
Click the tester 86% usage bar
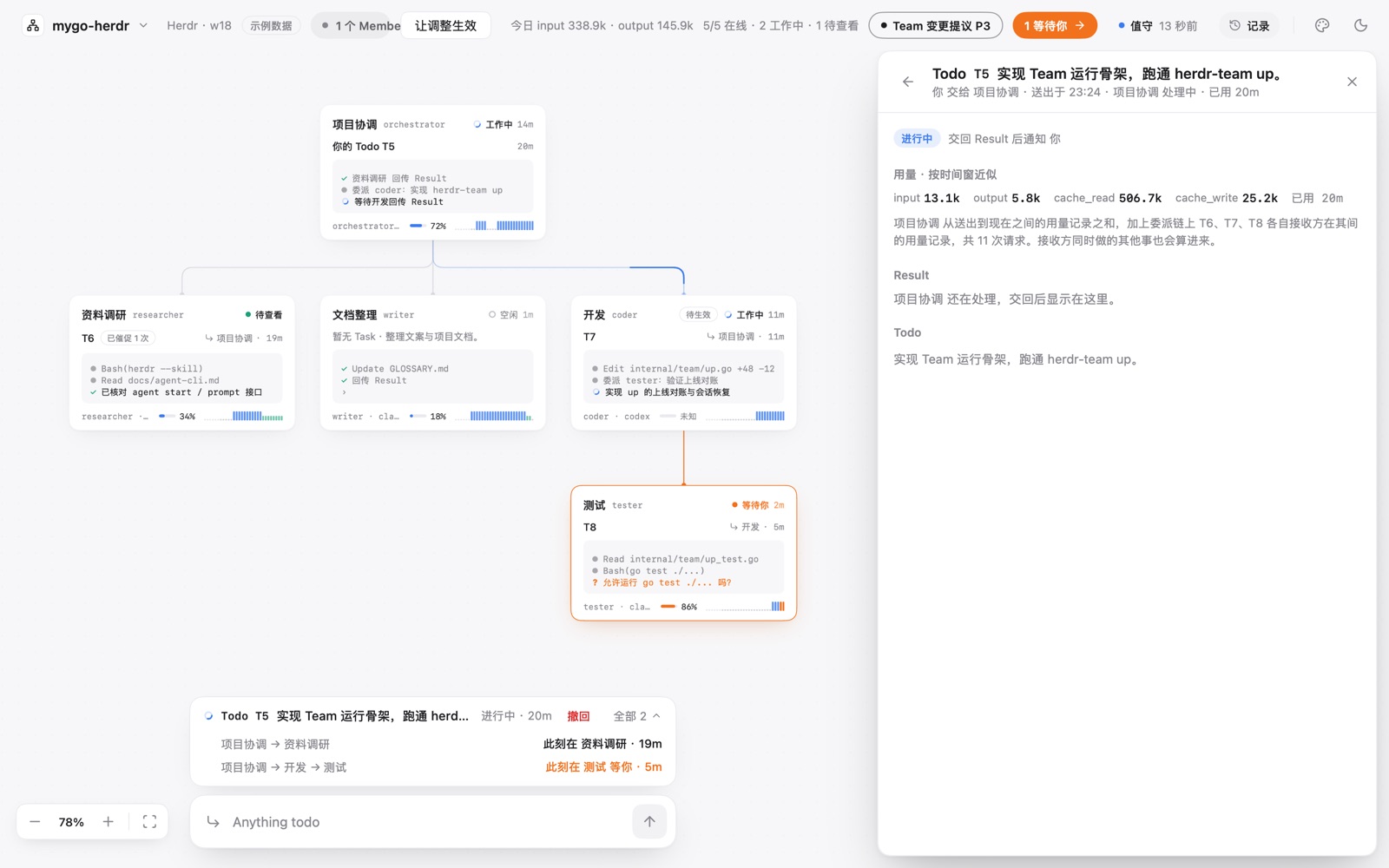(668, 607)
